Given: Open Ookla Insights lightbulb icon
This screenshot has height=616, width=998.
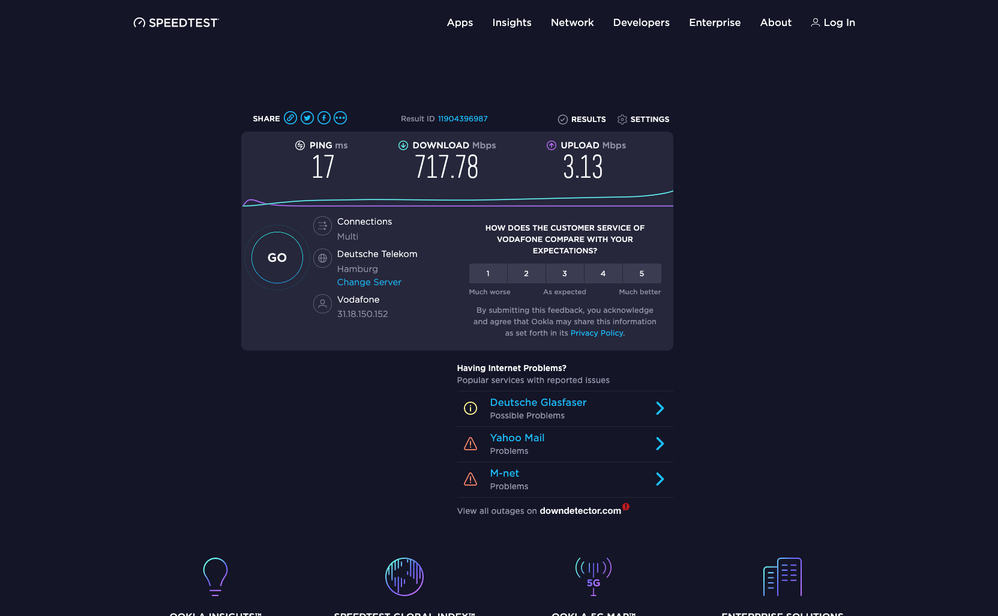Looking at the screenshot, I should [x=215, y=576].
